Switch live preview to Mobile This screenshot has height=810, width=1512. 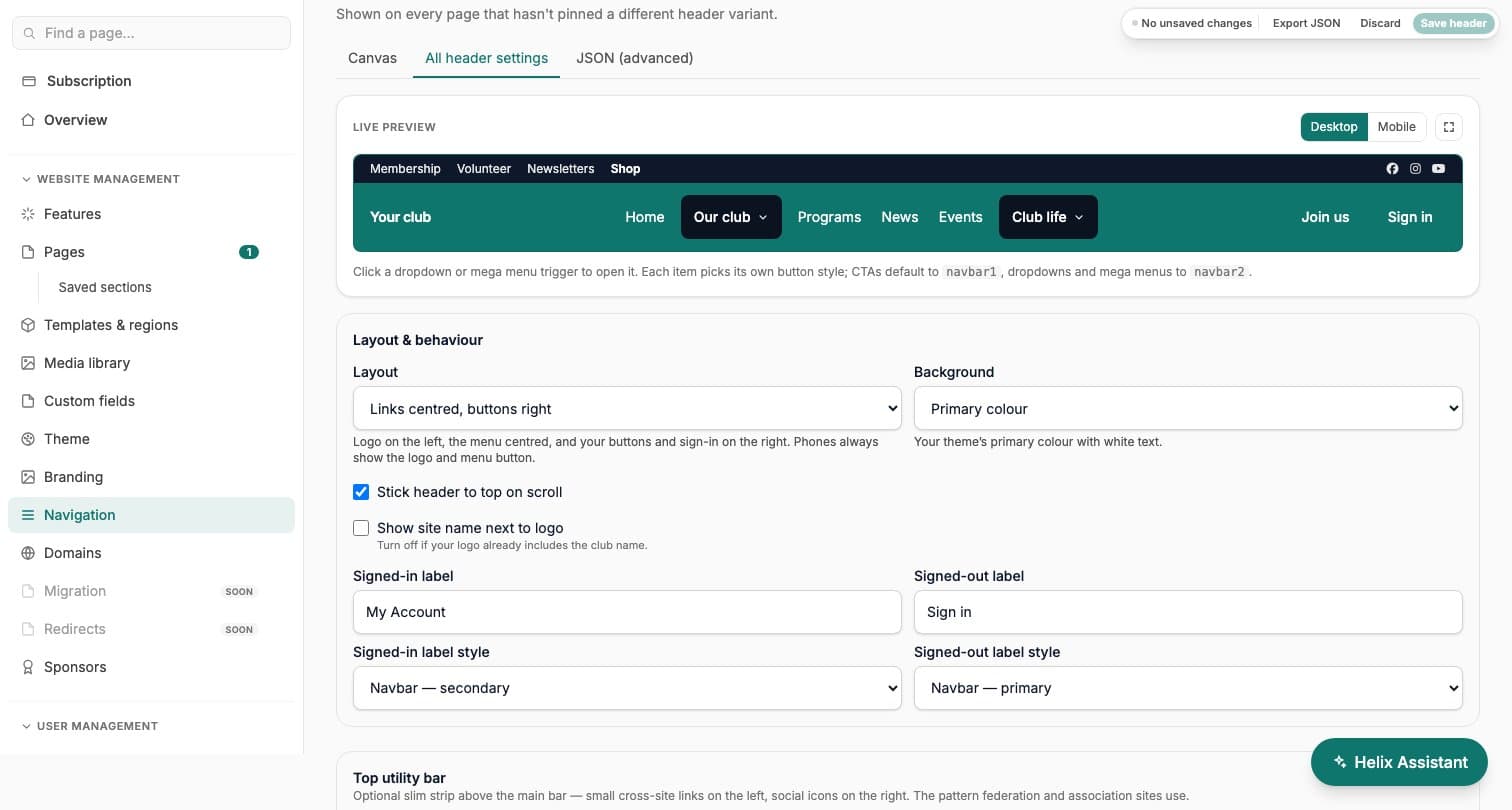[x=1396, y=127]
